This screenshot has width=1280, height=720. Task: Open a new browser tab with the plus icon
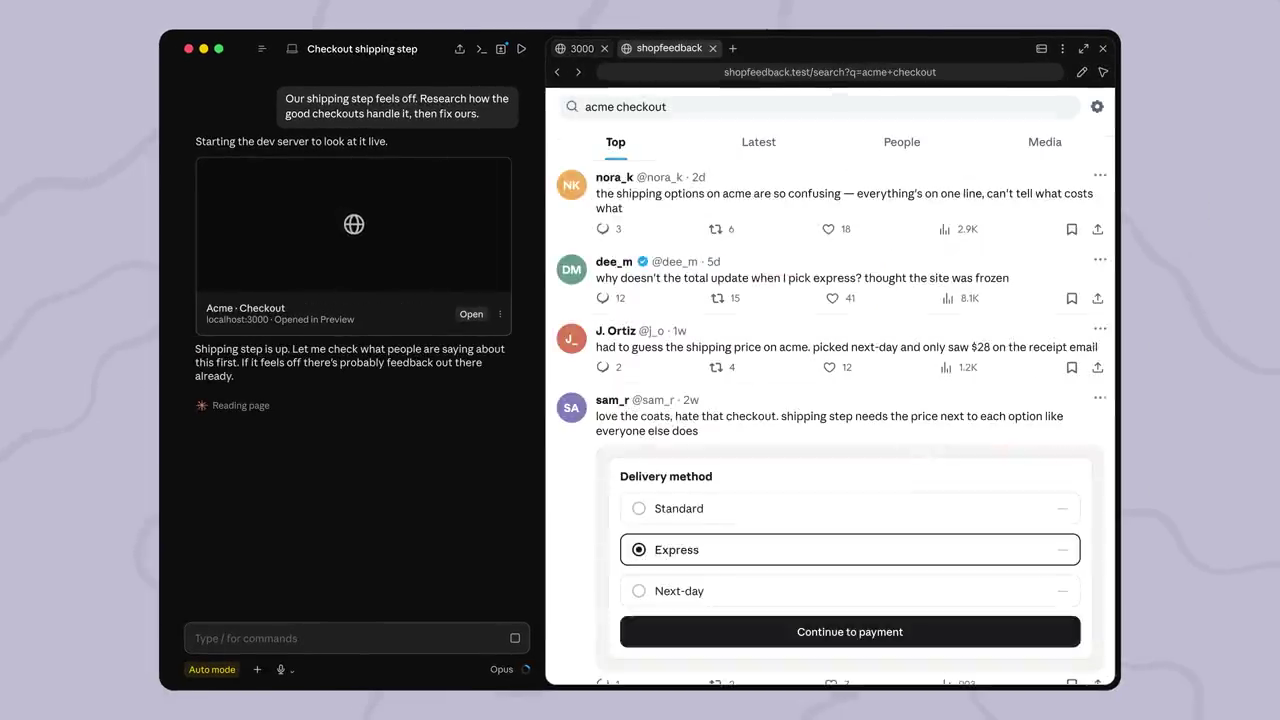click(733, 48)
